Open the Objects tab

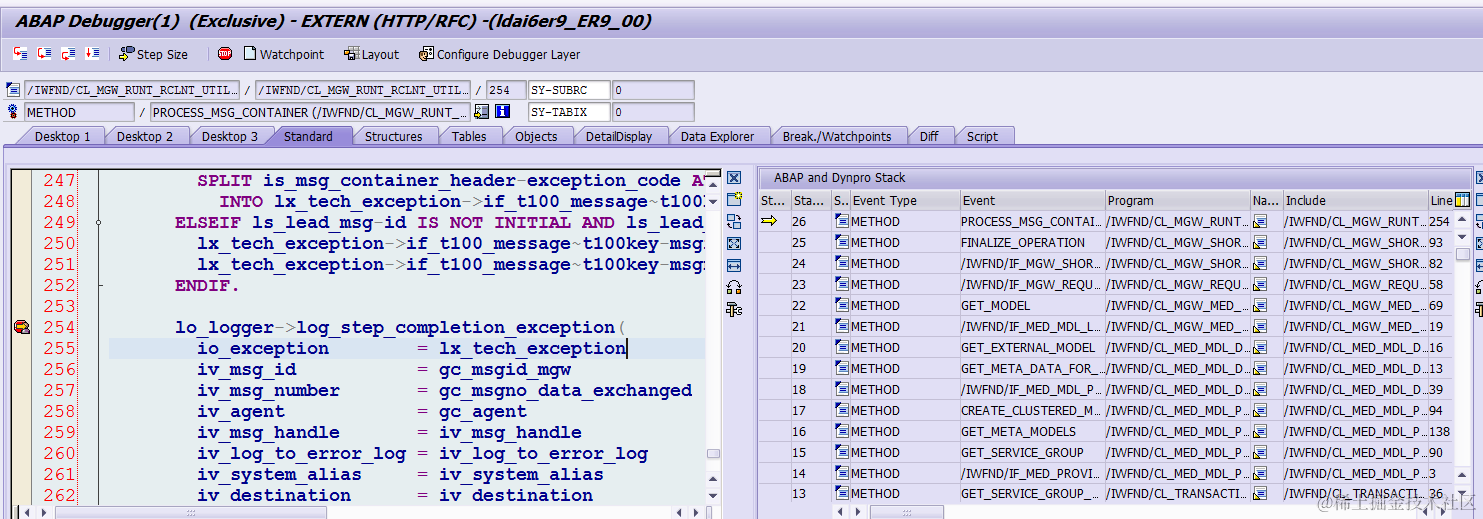click(536, 136)
